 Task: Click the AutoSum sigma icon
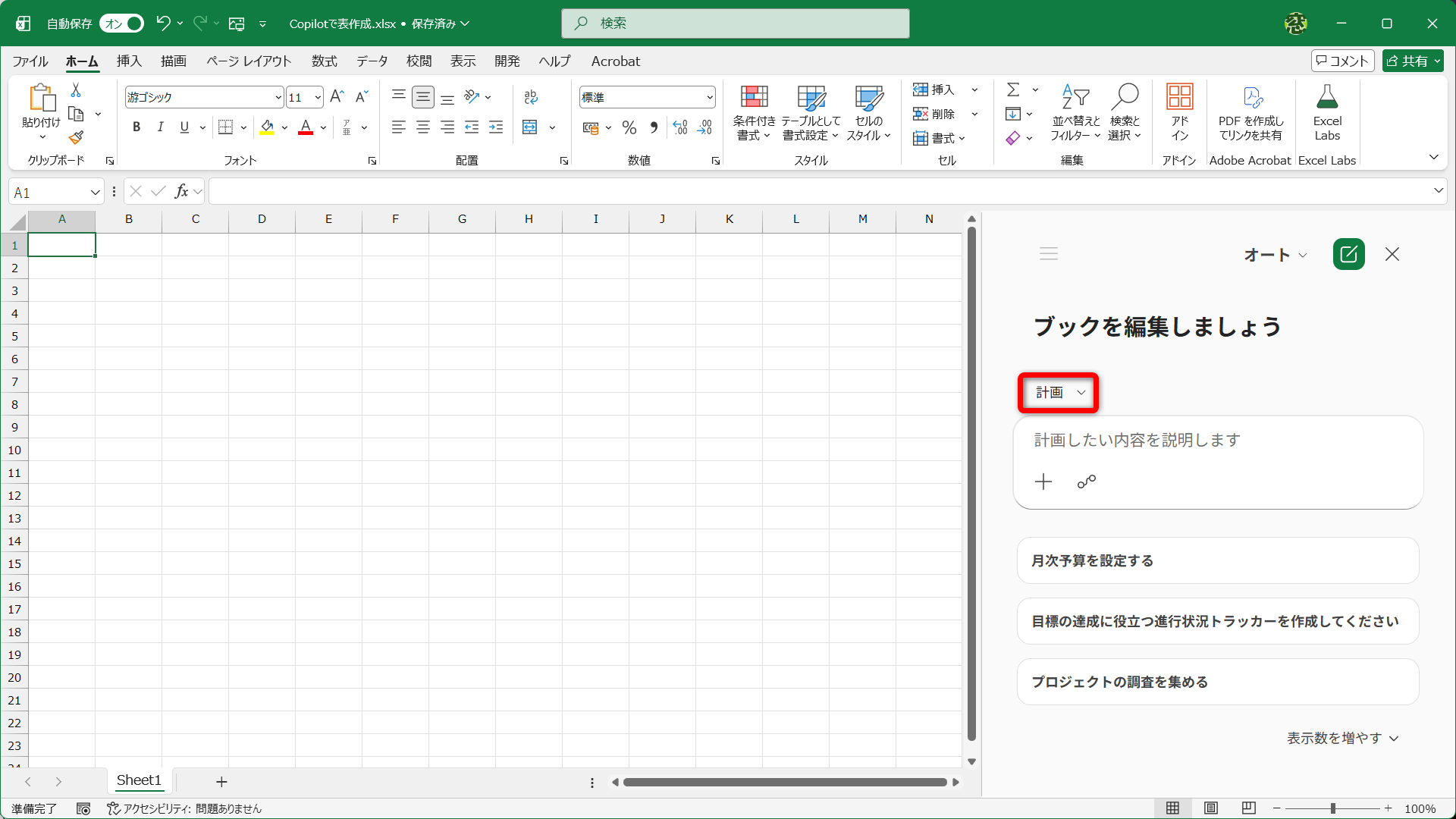1013,90
